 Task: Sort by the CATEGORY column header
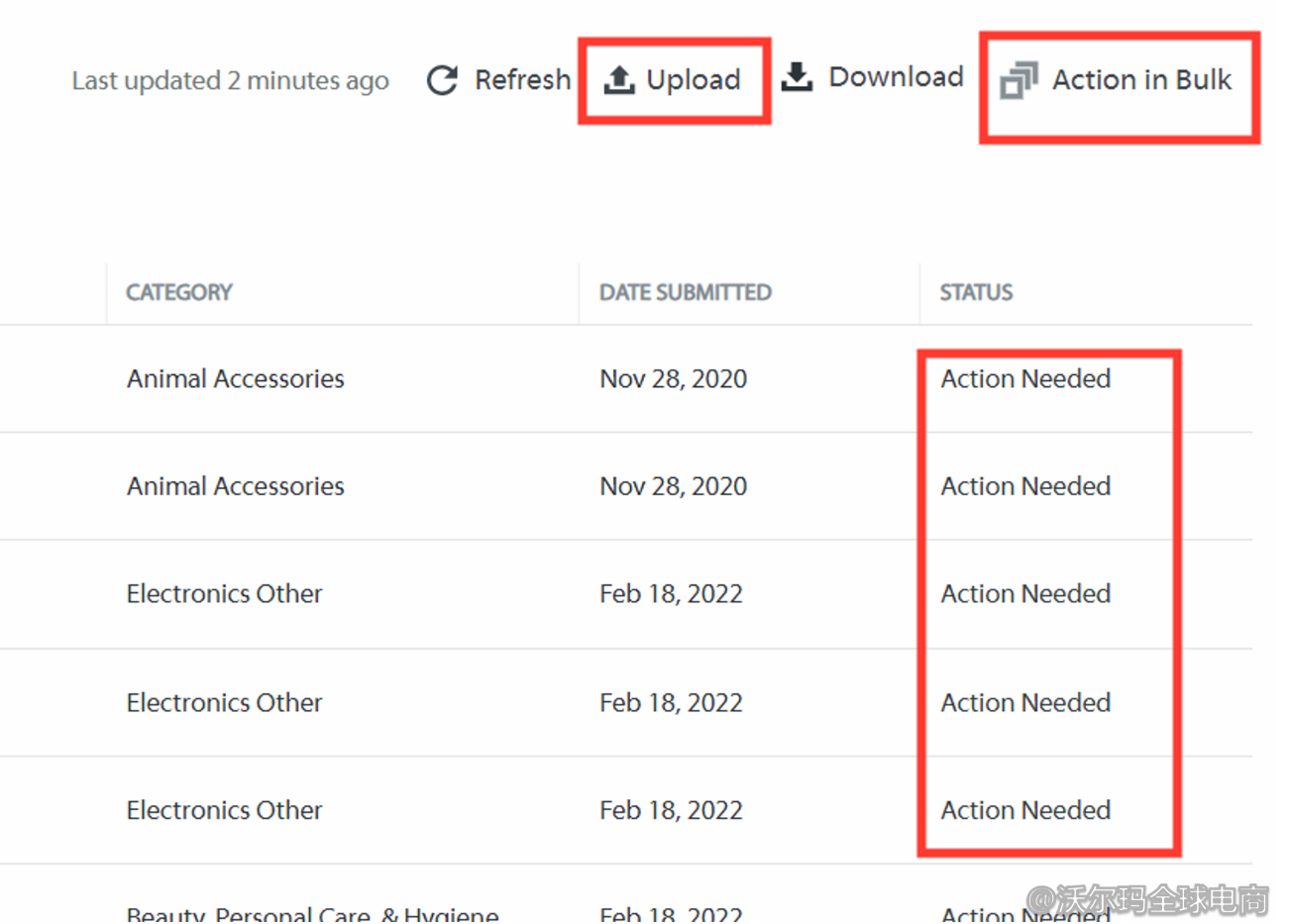pos(179,292)
